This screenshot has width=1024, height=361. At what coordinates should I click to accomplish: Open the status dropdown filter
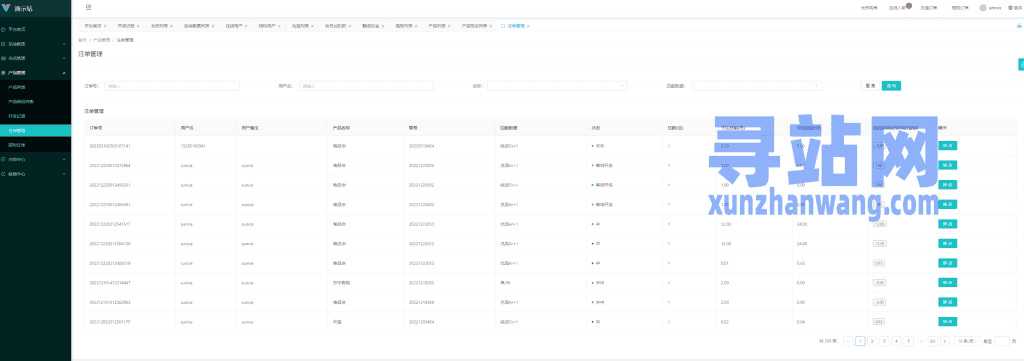[557, 86]
